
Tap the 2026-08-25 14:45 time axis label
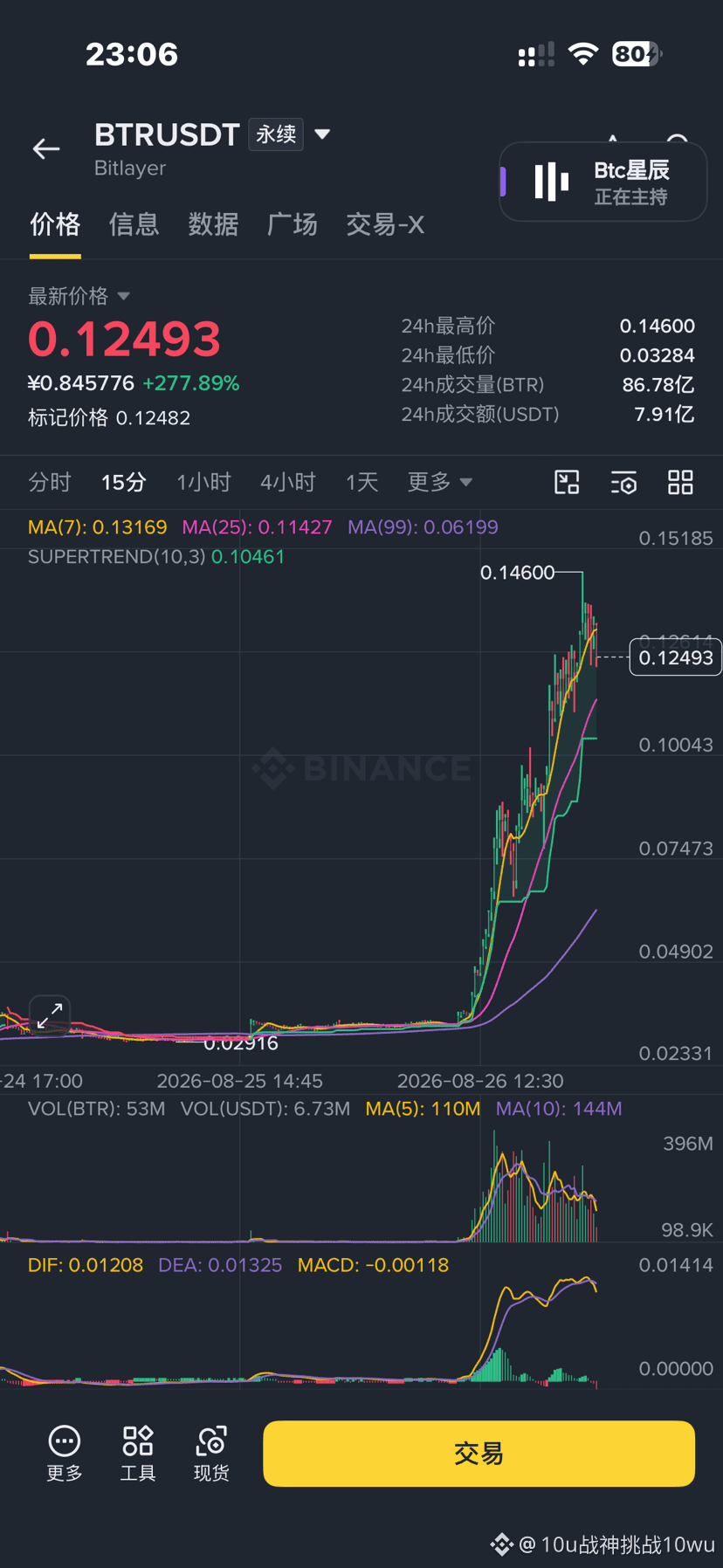[240, 1081]
